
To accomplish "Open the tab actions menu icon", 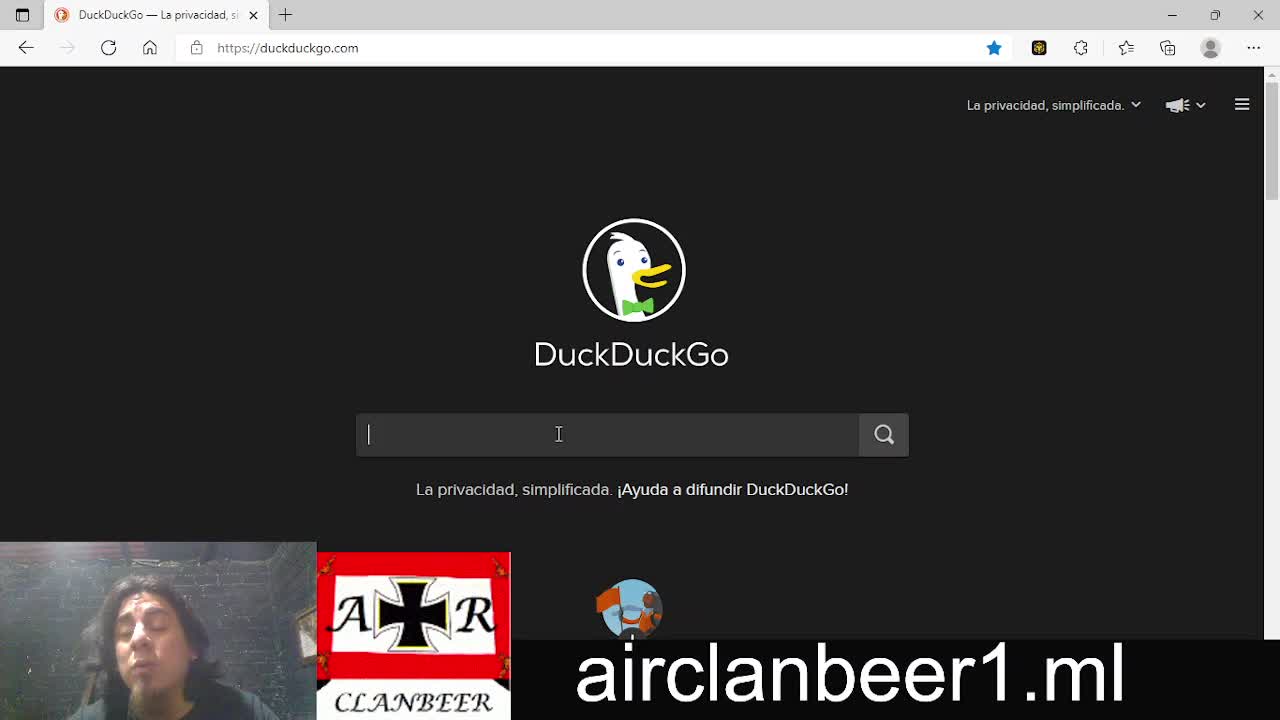I will click(x=22, y=15).
